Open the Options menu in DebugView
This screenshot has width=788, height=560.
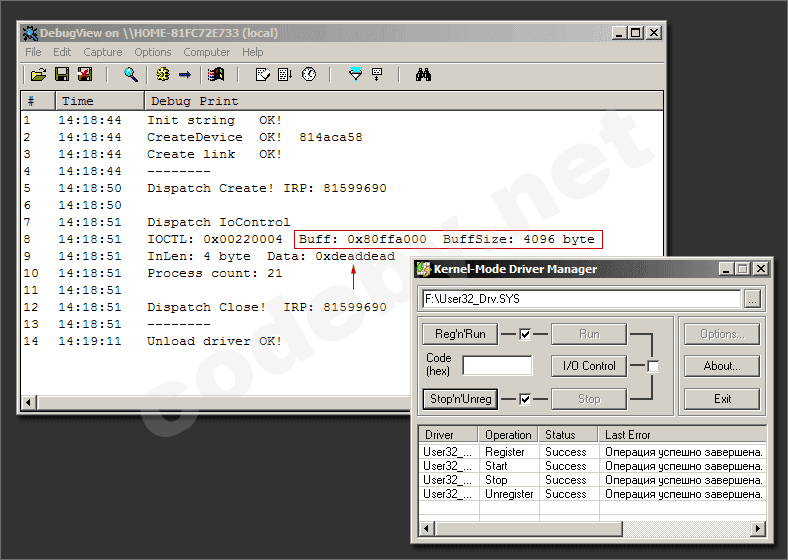(153, 52)
